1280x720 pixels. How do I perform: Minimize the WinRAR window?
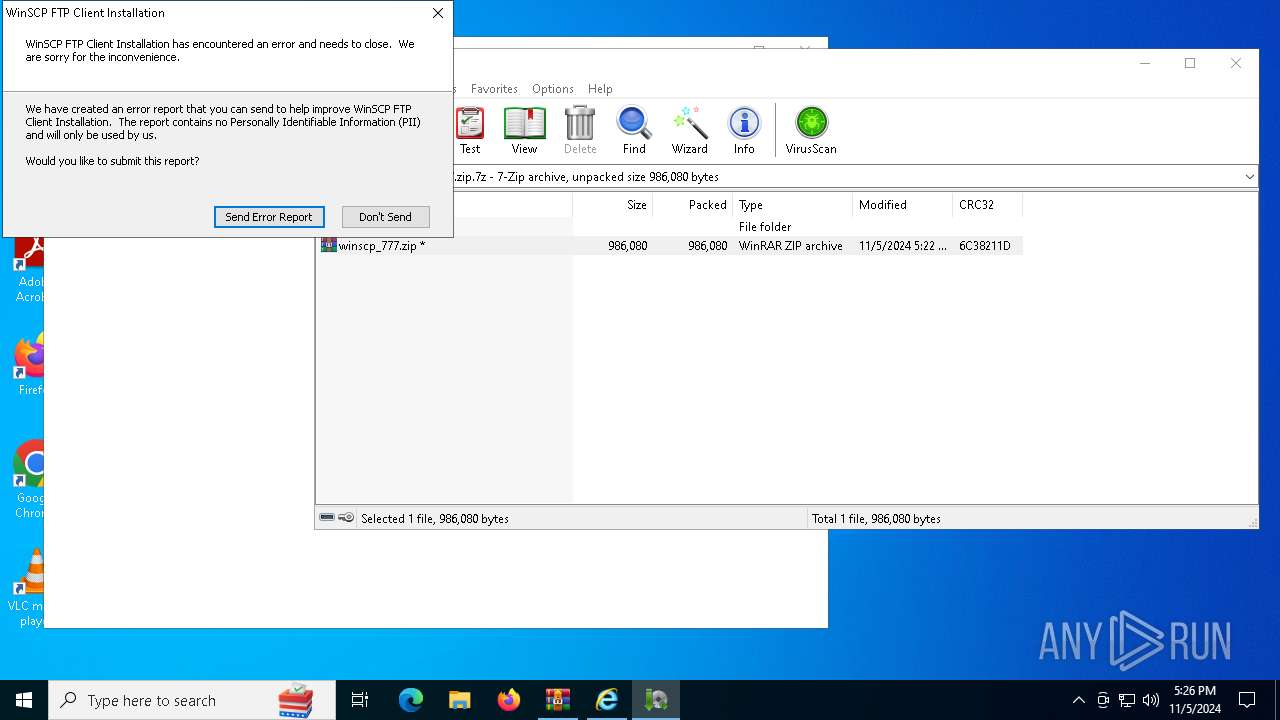click(1144, 63)
